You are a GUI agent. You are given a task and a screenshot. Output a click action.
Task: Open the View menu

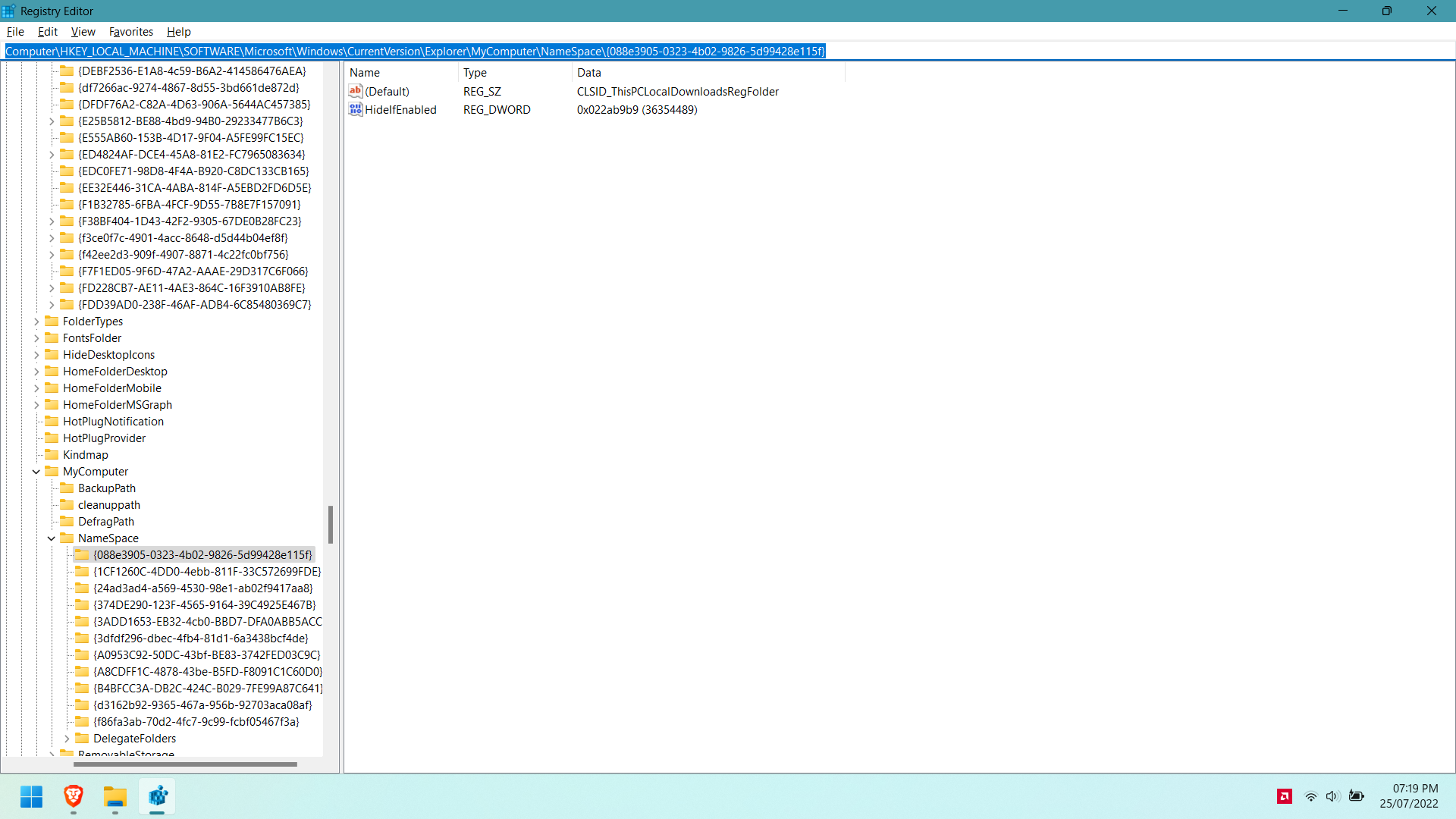[x=83, y=32]
